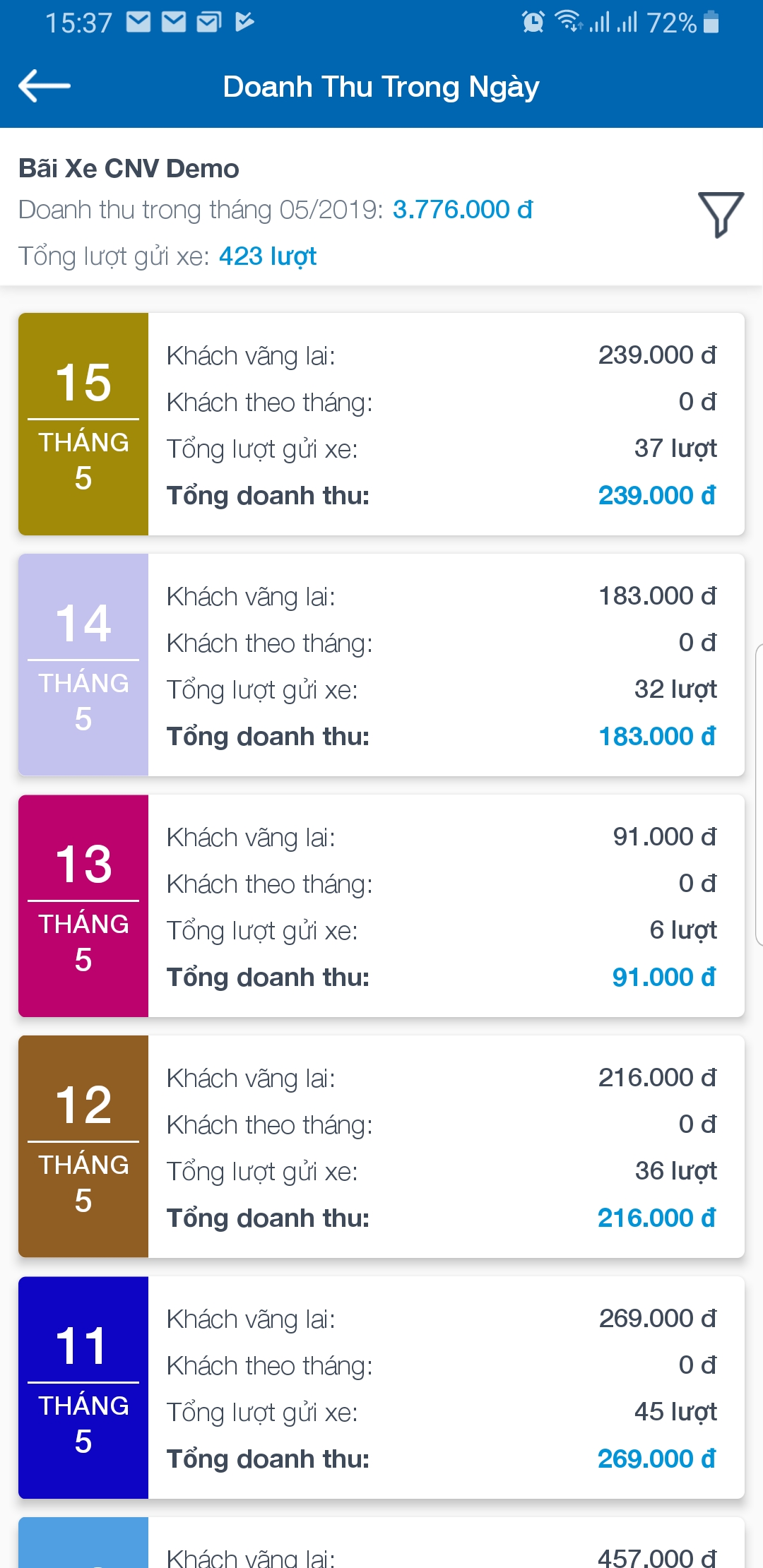
Task: Tap the alarm icon in status bar
Action: pos(533,22)
